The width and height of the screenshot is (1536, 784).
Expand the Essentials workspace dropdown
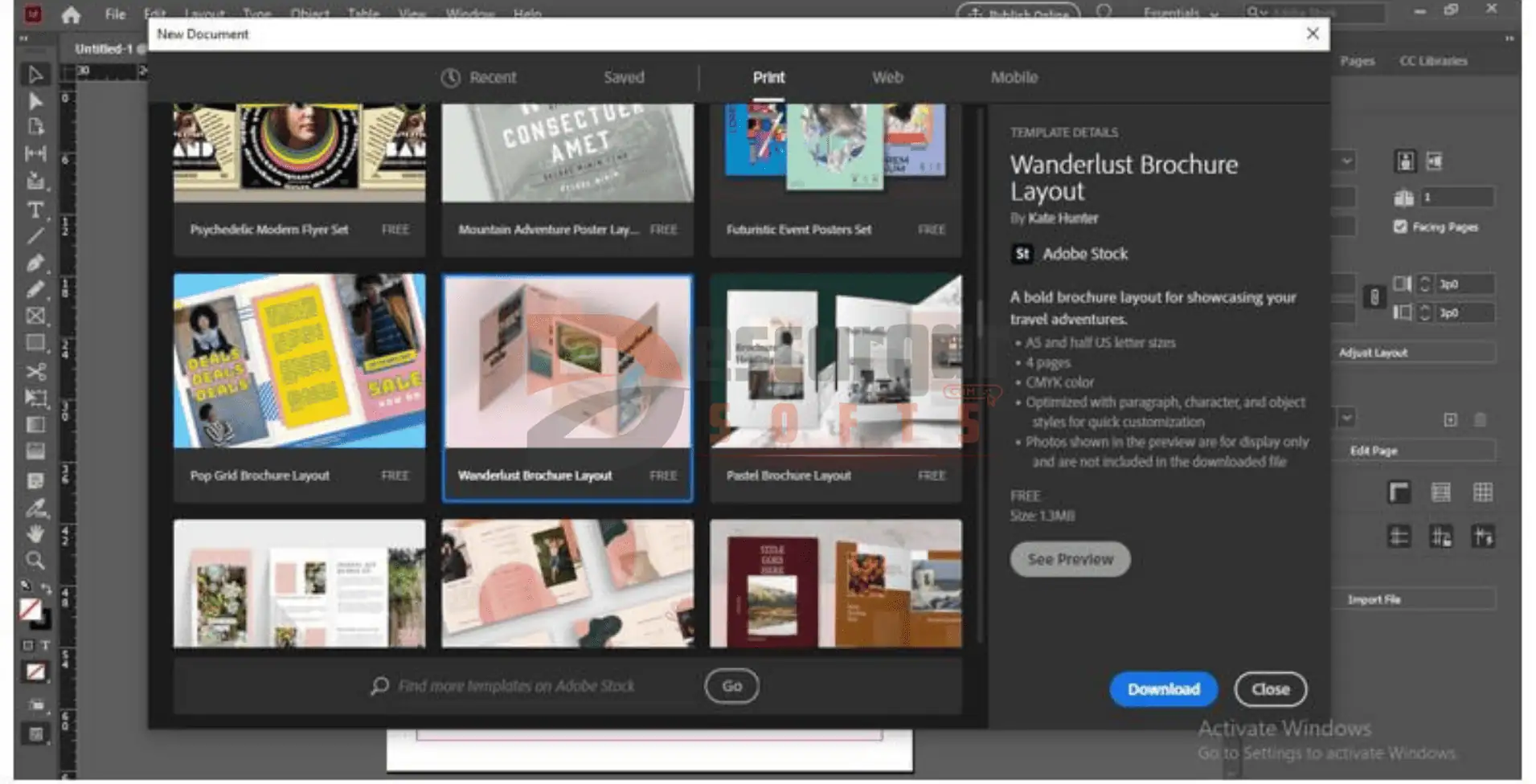1214,14
